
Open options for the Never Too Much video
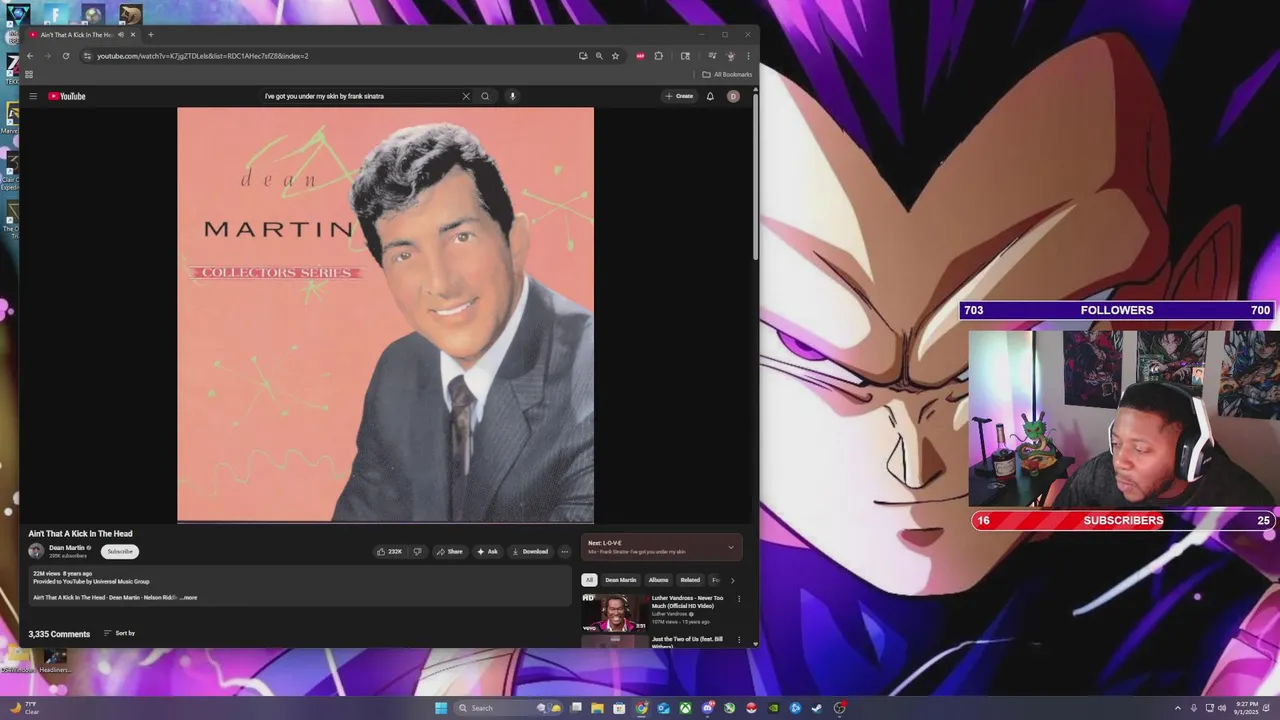[x=739, y=599]
